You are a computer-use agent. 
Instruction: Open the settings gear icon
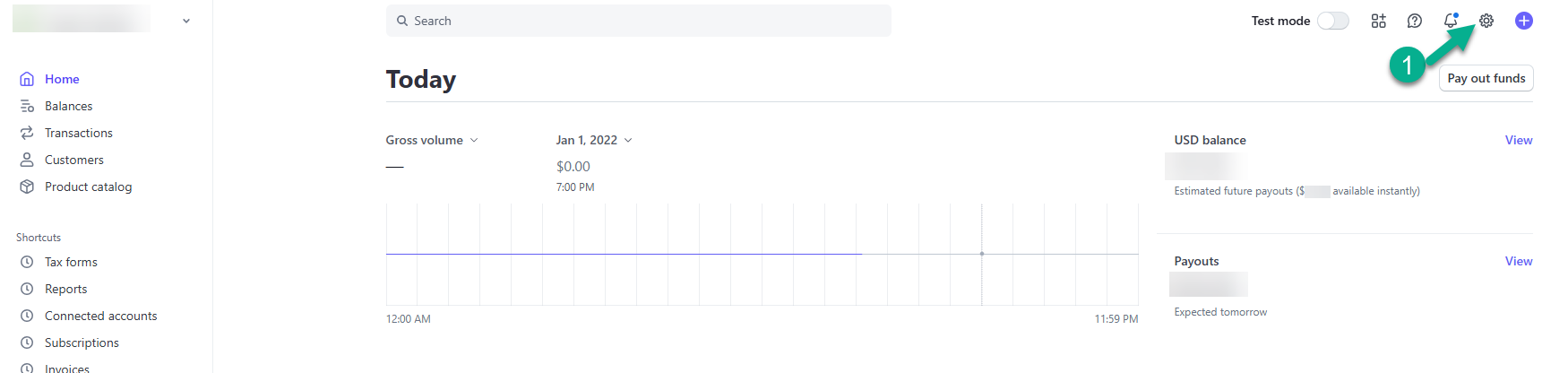coord(1486,21)
